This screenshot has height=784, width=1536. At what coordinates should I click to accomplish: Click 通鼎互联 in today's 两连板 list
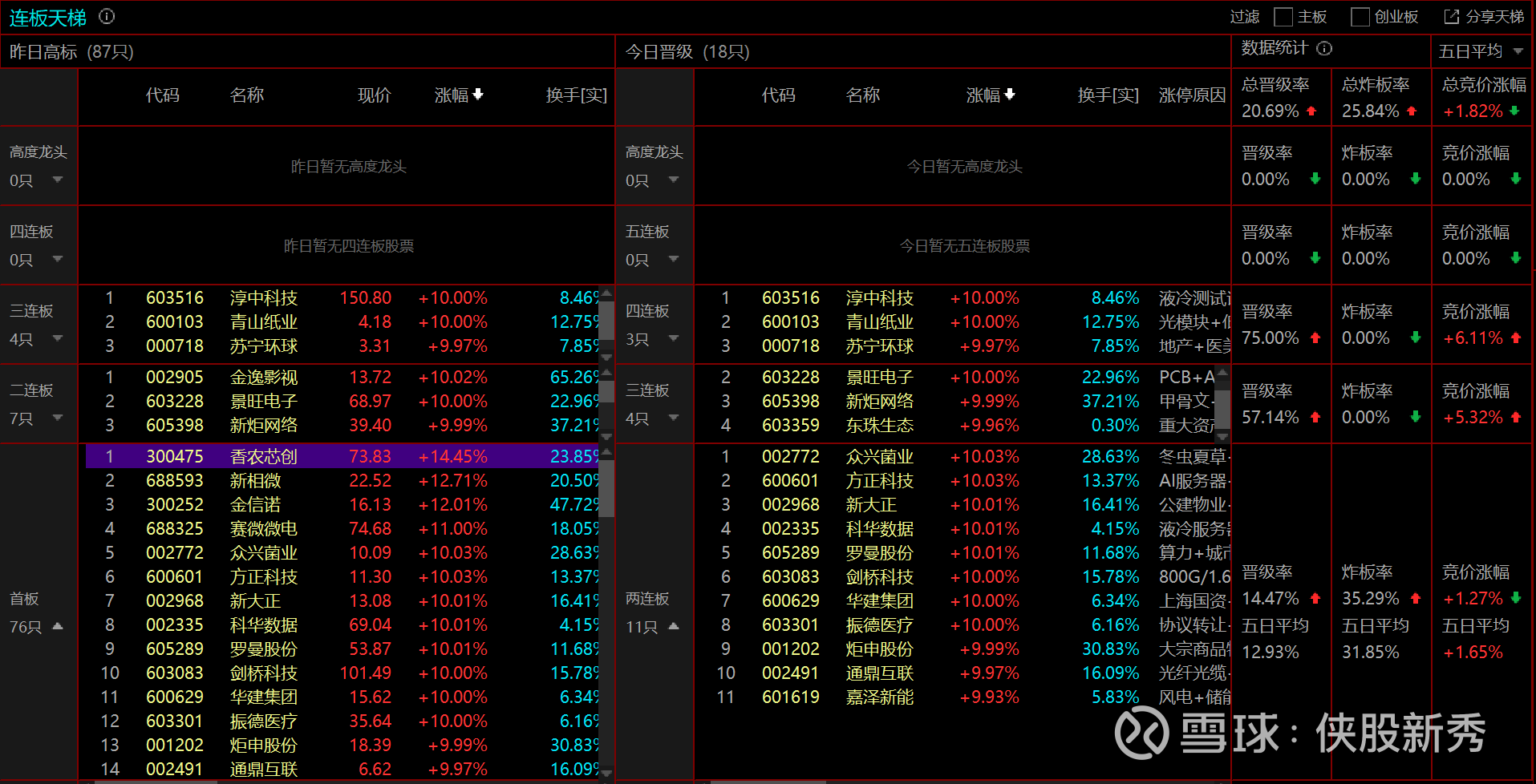[879, 673]
